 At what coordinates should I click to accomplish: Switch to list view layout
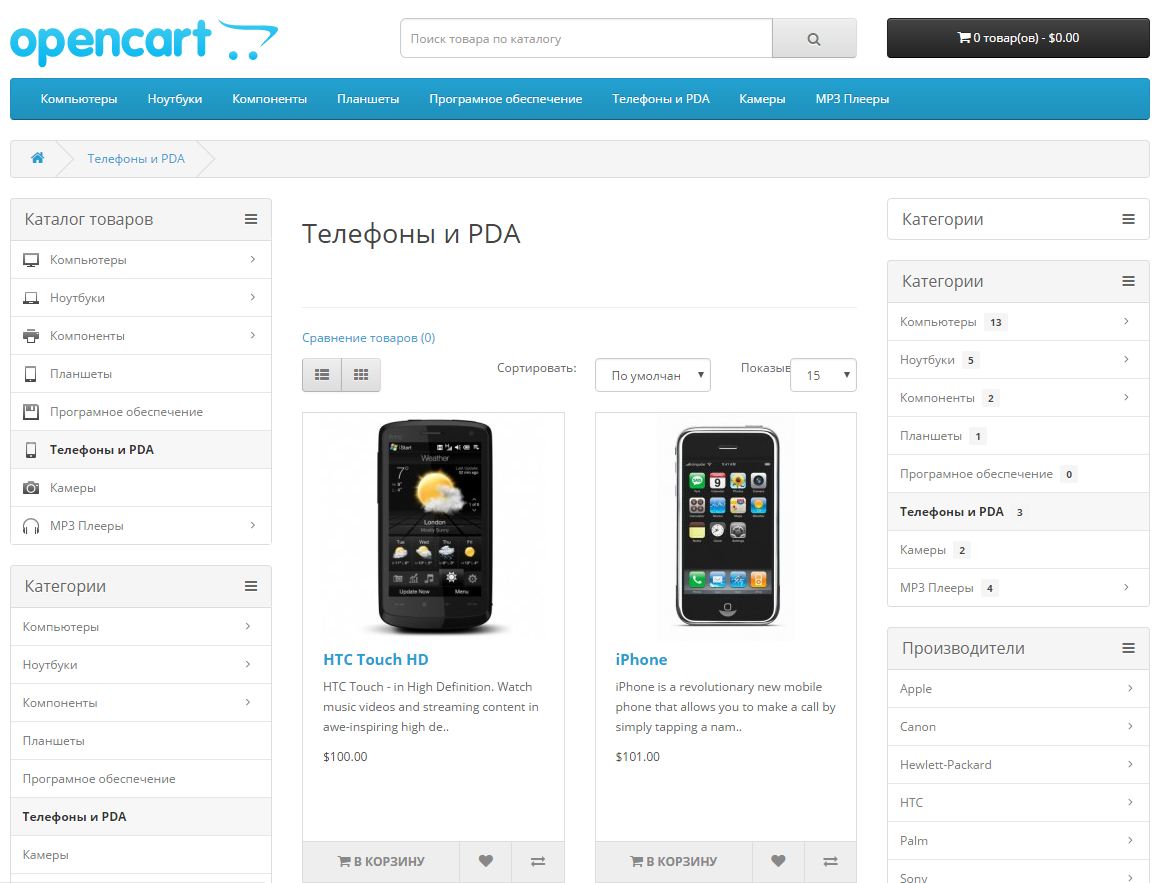322,375
